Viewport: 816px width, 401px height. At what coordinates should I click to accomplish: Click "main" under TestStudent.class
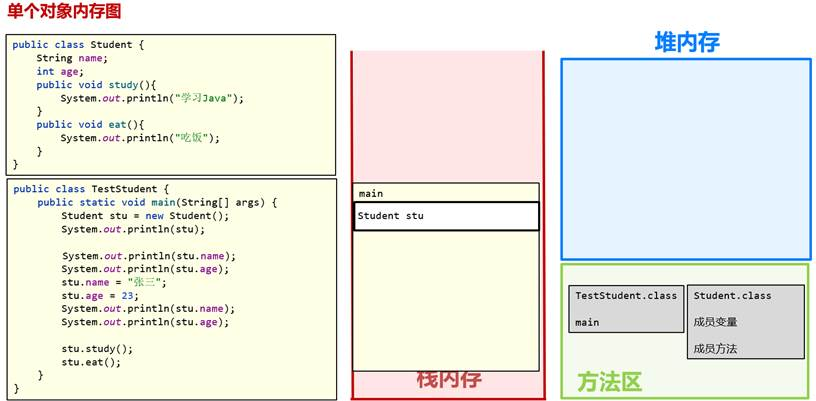(587, 322)
